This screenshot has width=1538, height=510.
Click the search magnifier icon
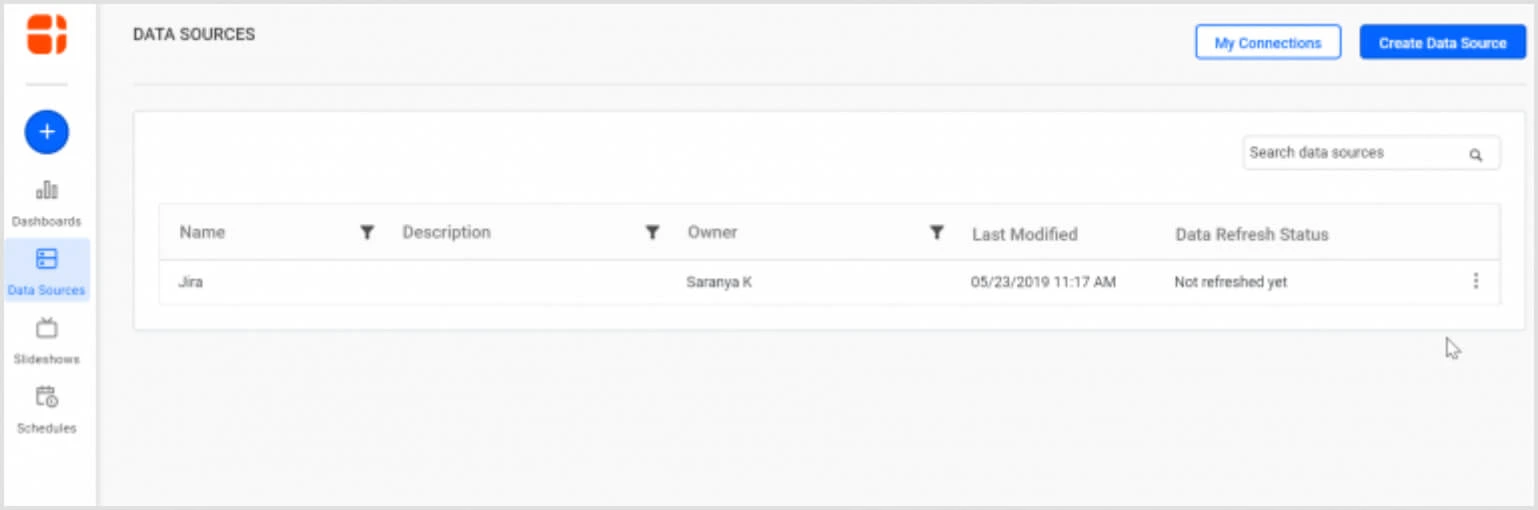click(1475, 155)
